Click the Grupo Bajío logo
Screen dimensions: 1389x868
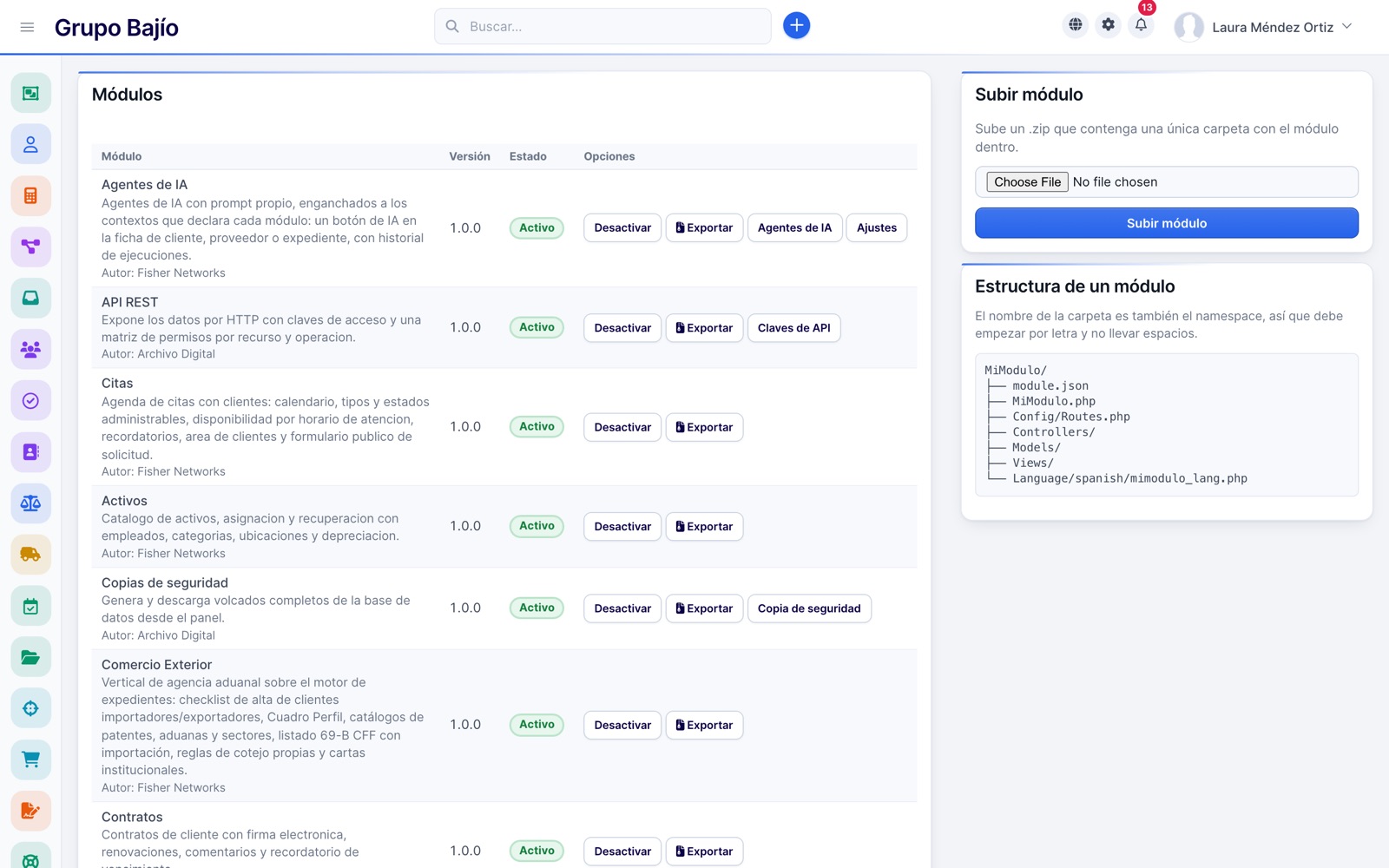(x=116, y=28)
